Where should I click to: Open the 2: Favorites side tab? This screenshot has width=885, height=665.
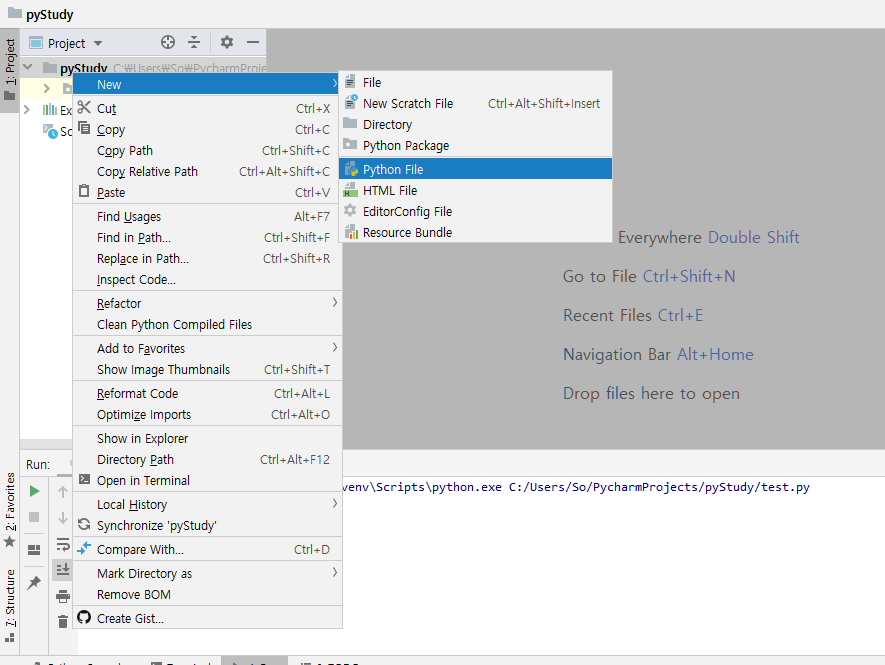(10, 511)
